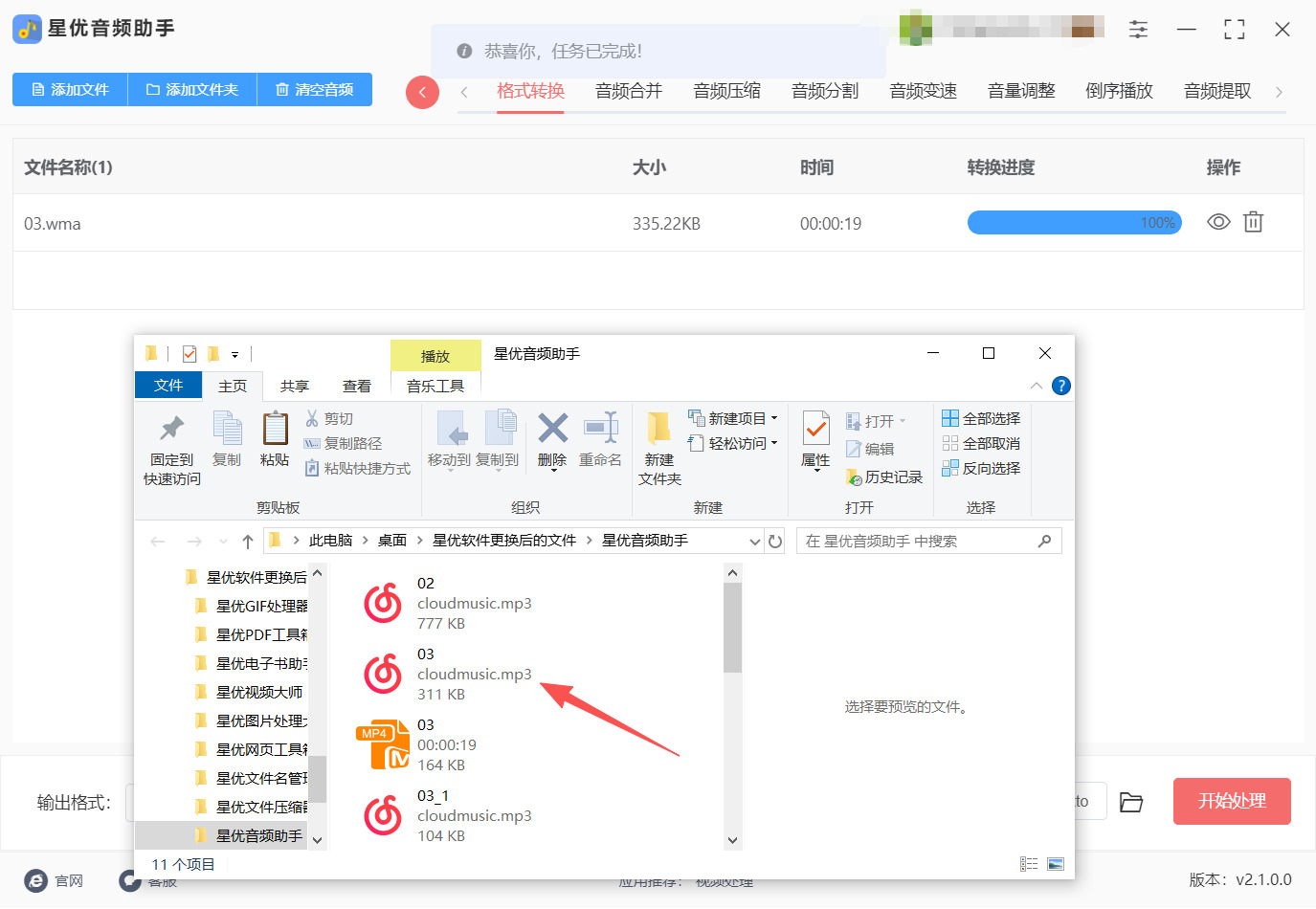Switch to 音频变速 tab
The height and width of the screenshot is (909, 1316).
[924, 91]
